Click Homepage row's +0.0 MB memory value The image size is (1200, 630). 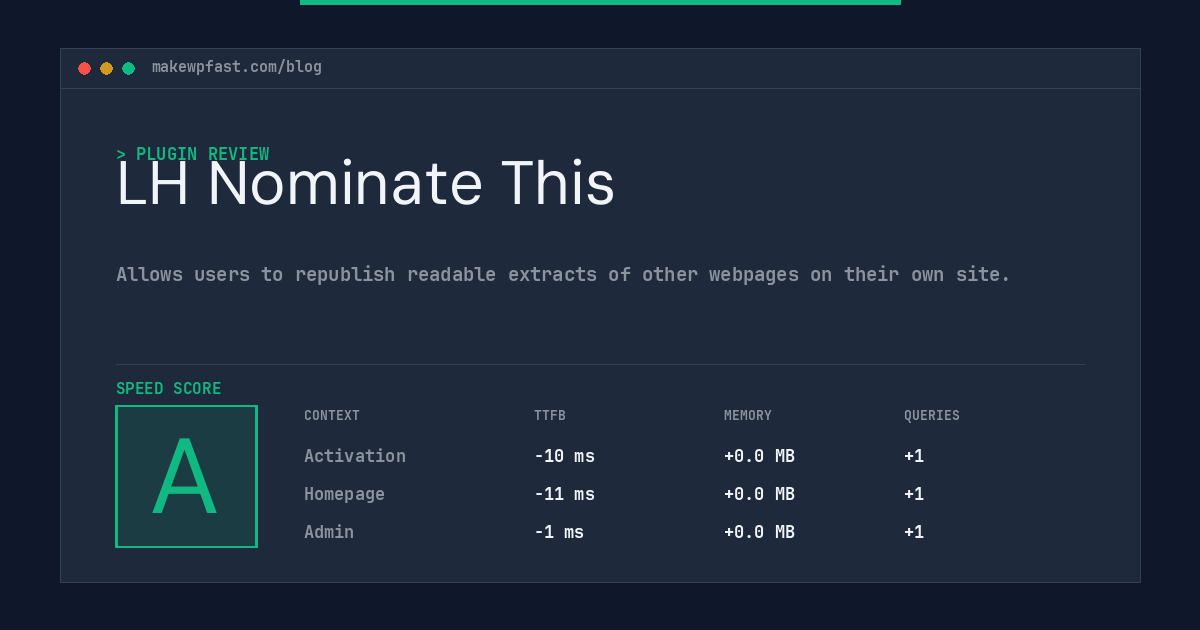[x=759, y=494]
